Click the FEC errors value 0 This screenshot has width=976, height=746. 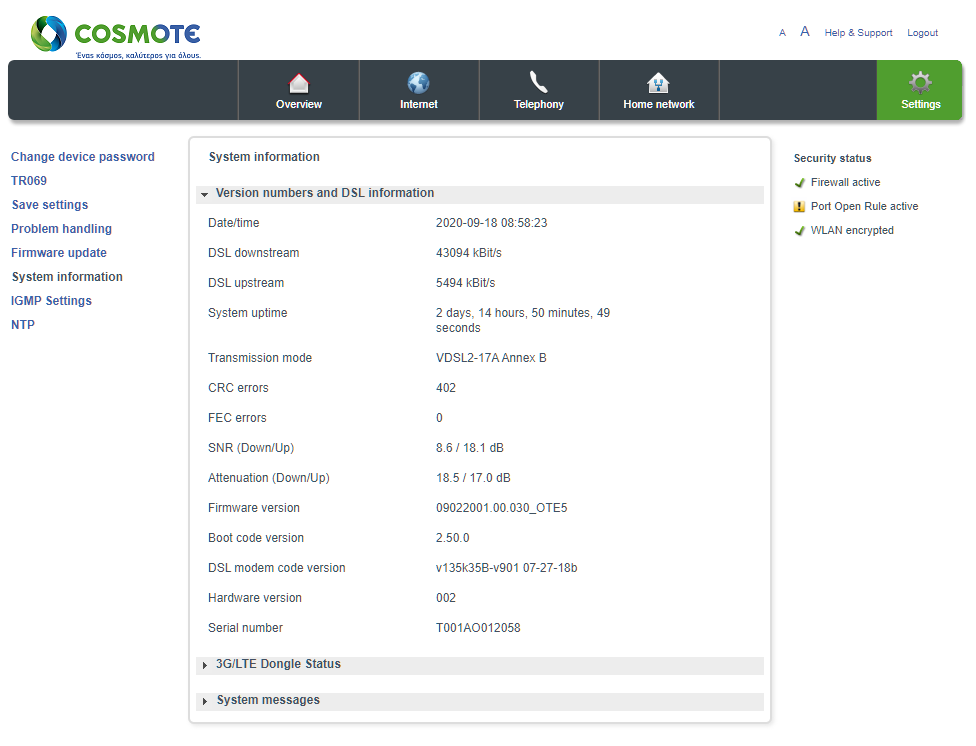click(439, 418)
